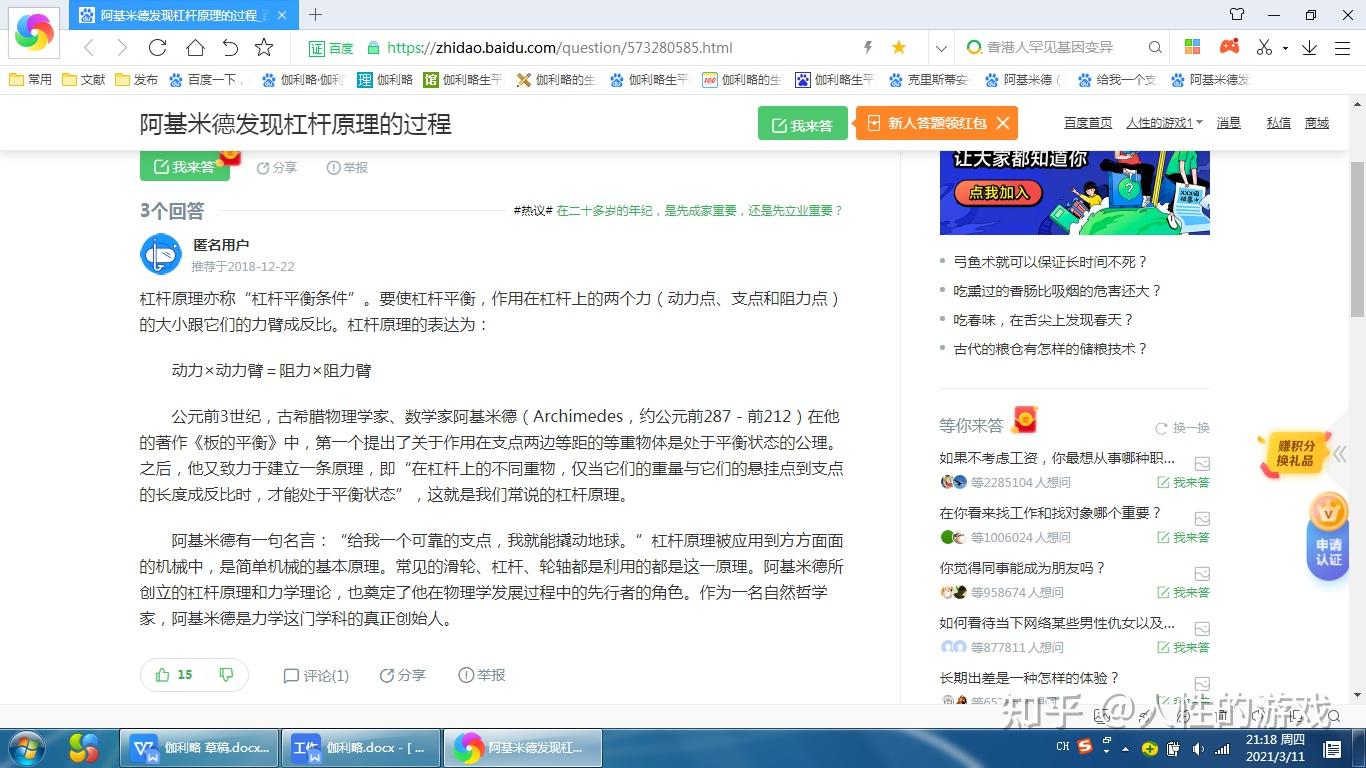Image resolution: width=1366 pixels, height=768 pixels.
Task: Open the screenshot tool dropdown arrow
Action: pos(1287,48)
